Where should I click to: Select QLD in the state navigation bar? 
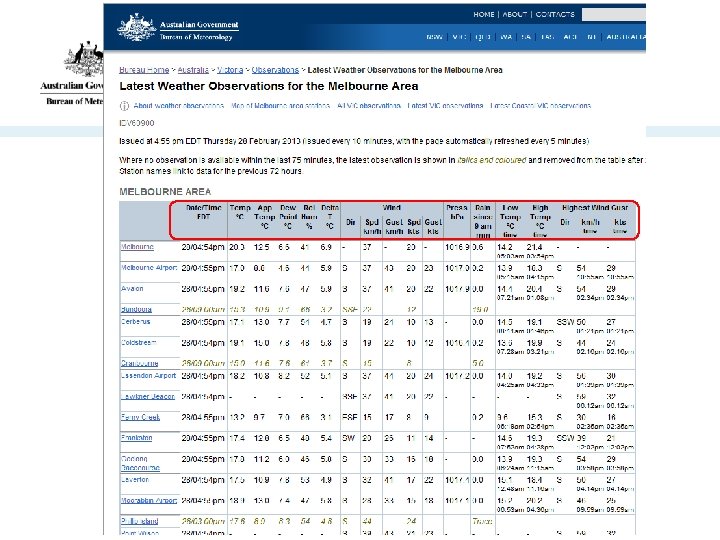(x=483, y=37)
